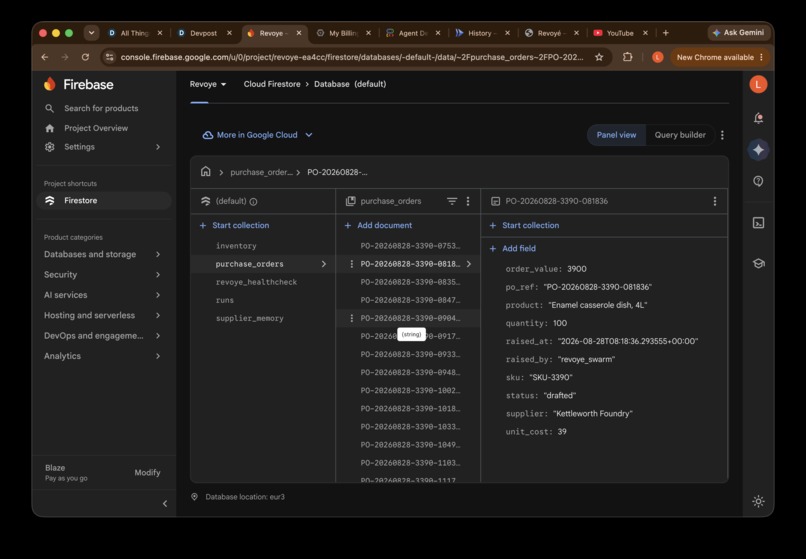Expand Databases and storage category
This screenshot has width=806, height=559.
[102, 255]
